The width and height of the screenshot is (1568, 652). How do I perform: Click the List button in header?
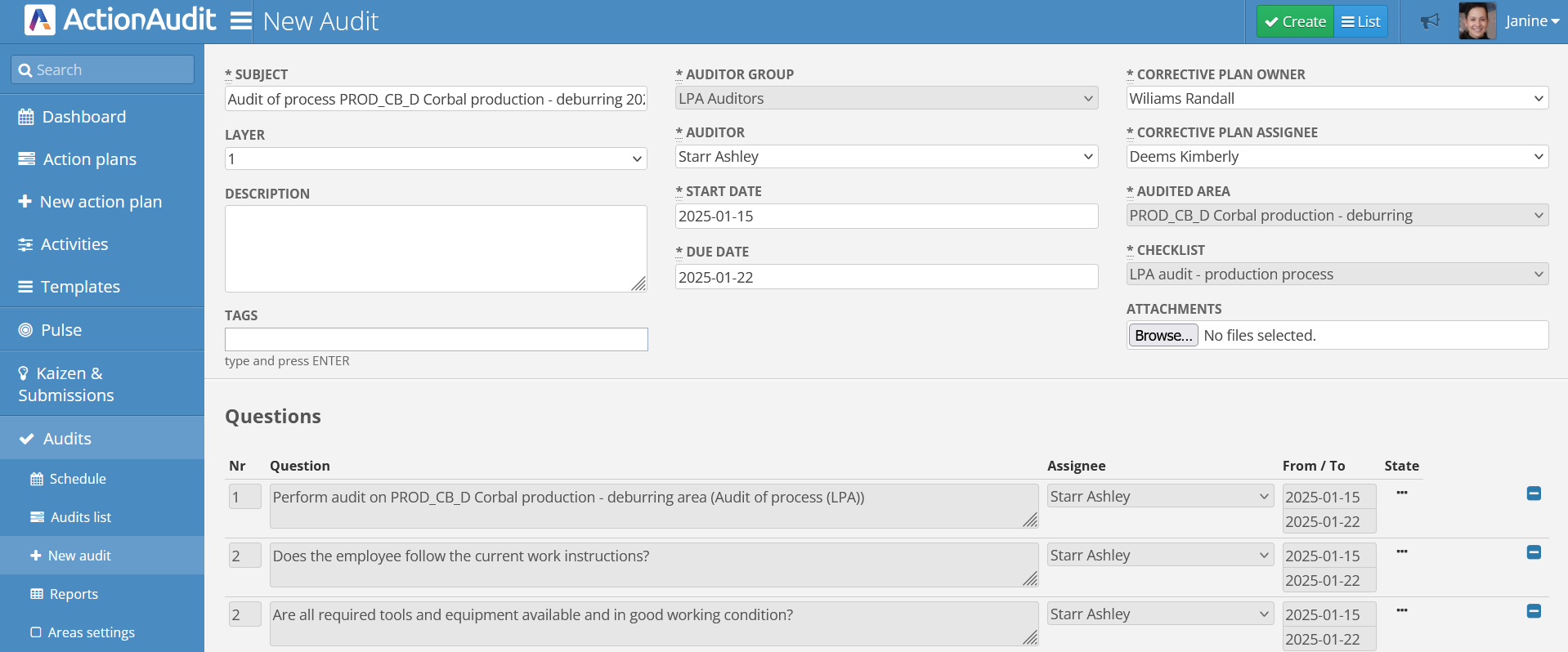coord(1360,21)
